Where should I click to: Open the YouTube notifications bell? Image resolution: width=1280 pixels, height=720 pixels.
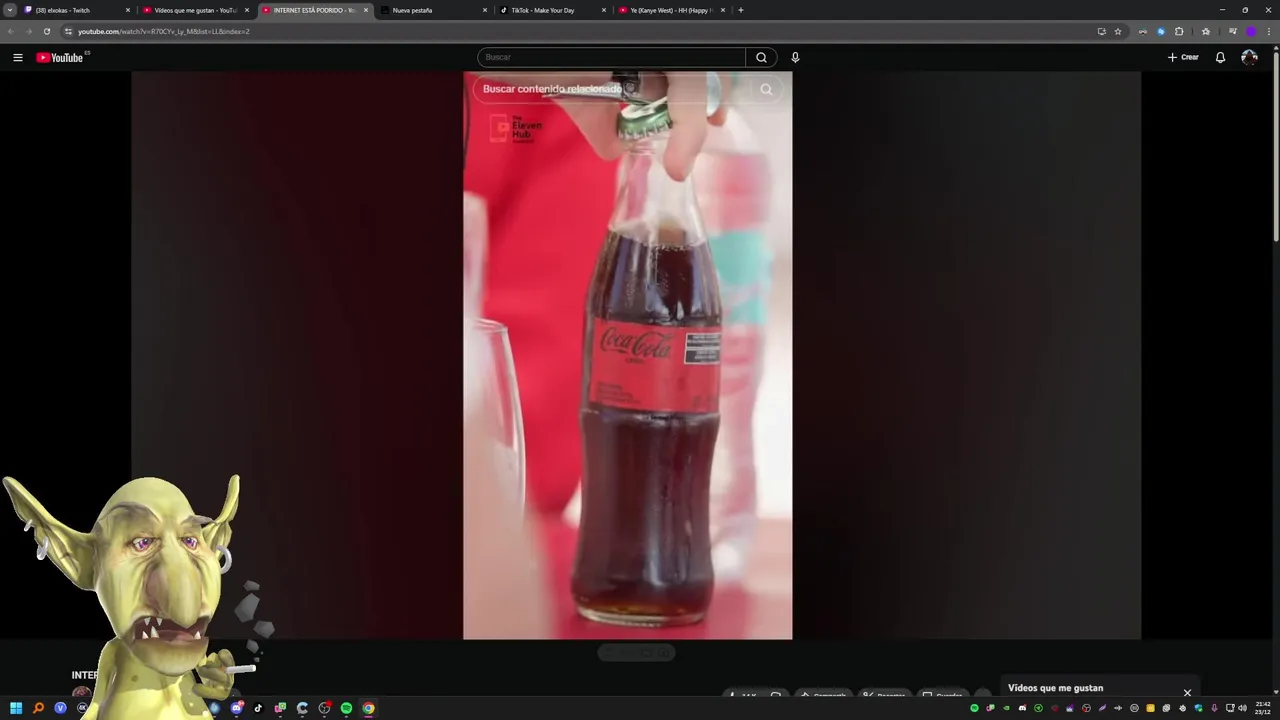tap(1220, 57)
